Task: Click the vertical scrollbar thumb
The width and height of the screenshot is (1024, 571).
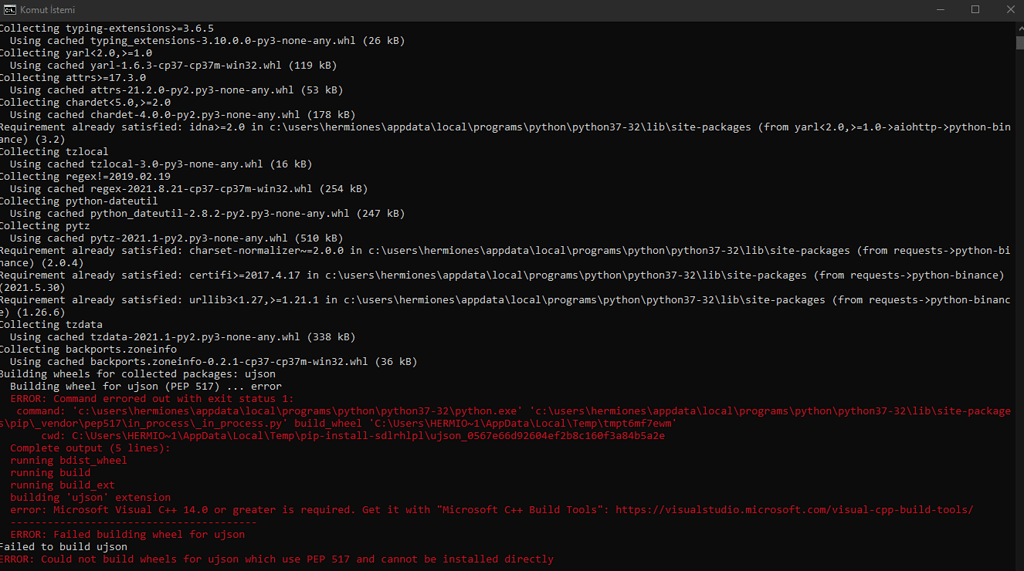Action: (1019, 42)
